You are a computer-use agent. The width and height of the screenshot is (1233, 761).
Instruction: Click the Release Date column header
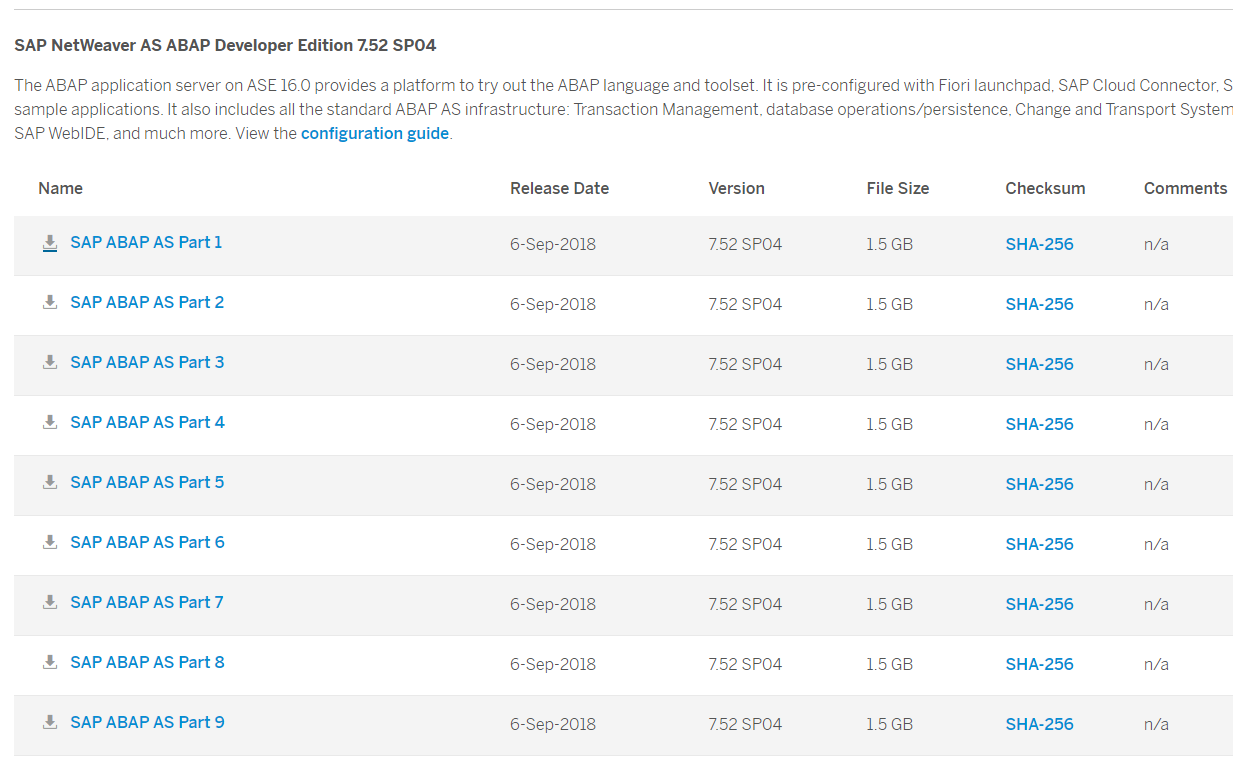coord(559,188)
